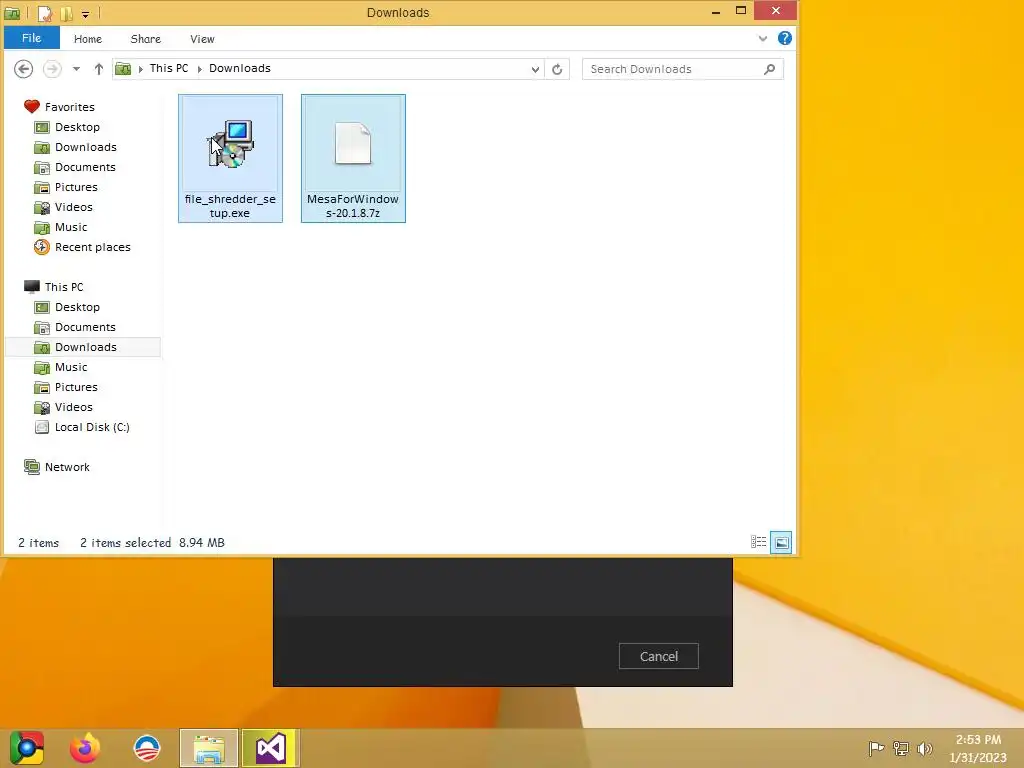Click the New folder quick access icon
Image resolution: width=1024 pixels, height=768 pixels.
click(x=67, y=12)
